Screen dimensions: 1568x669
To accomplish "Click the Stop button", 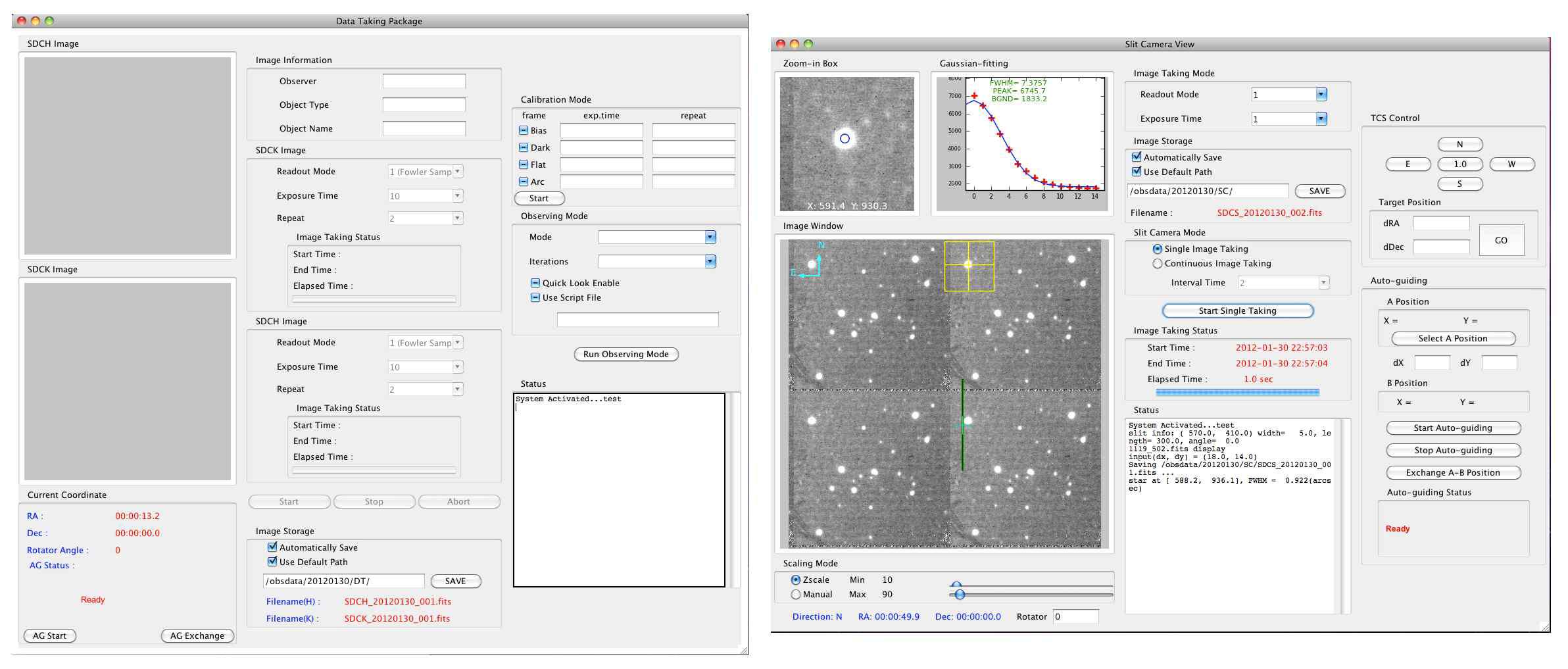I will (374, 501).
